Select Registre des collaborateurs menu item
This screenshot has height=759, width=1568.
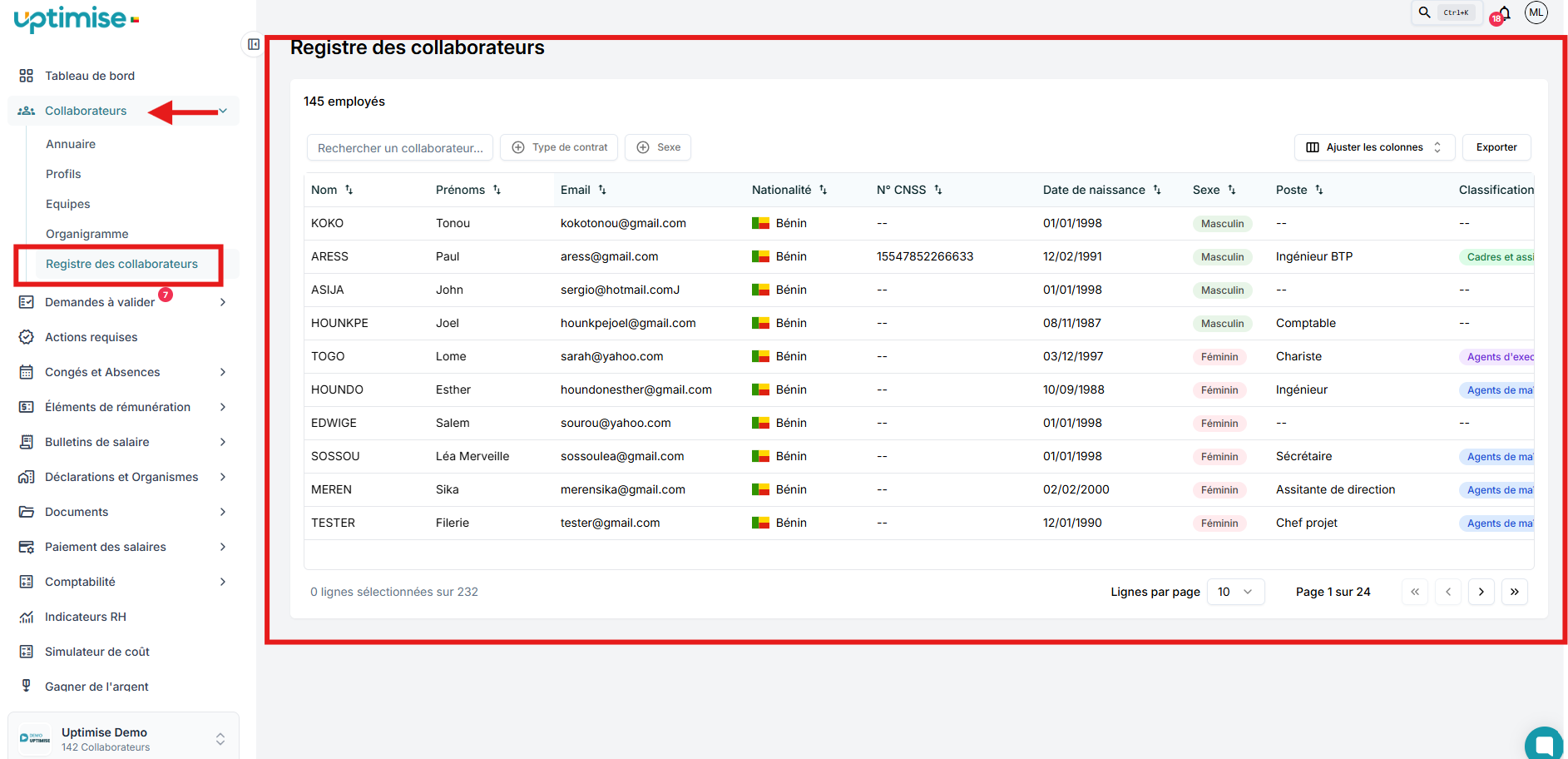pyautogui.click(x=121, y=264)
